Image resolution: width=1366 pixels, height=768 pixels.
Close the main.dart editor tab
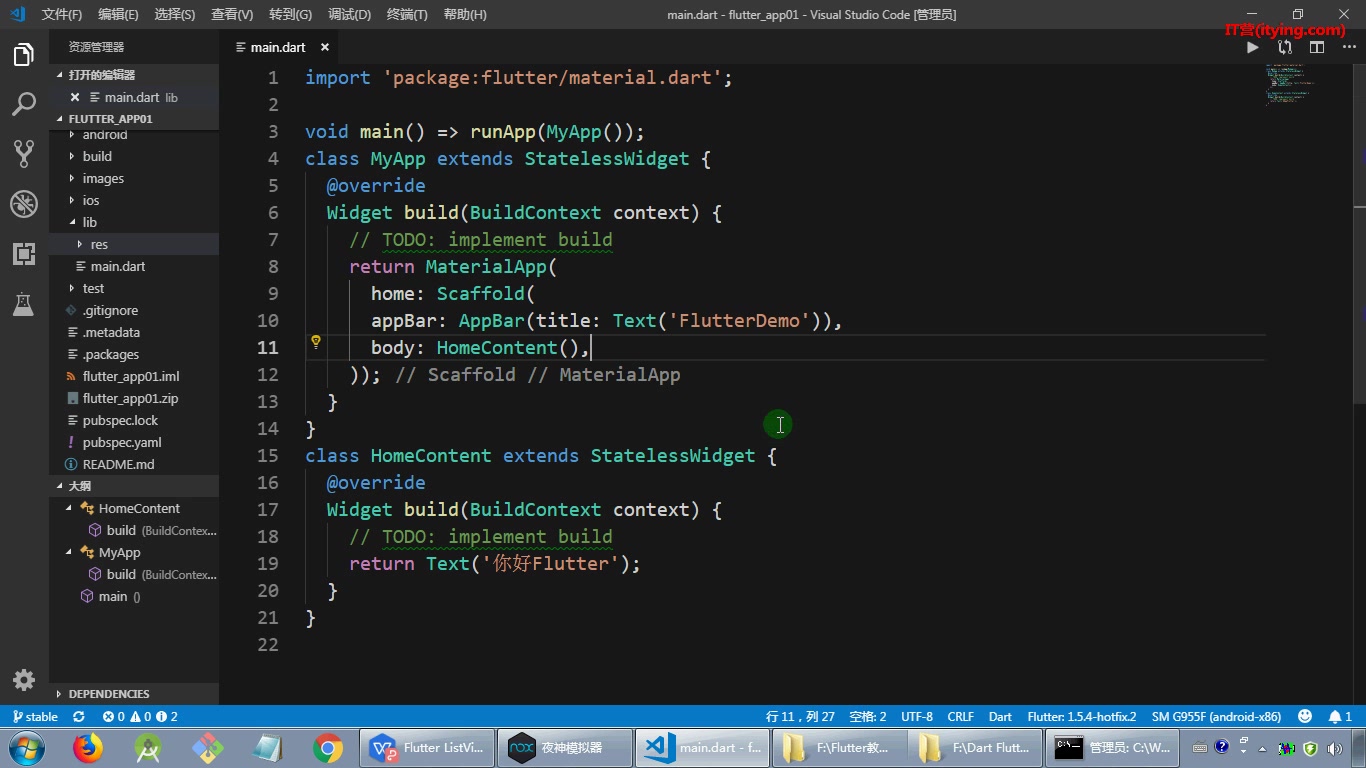(x=325, y=47)
